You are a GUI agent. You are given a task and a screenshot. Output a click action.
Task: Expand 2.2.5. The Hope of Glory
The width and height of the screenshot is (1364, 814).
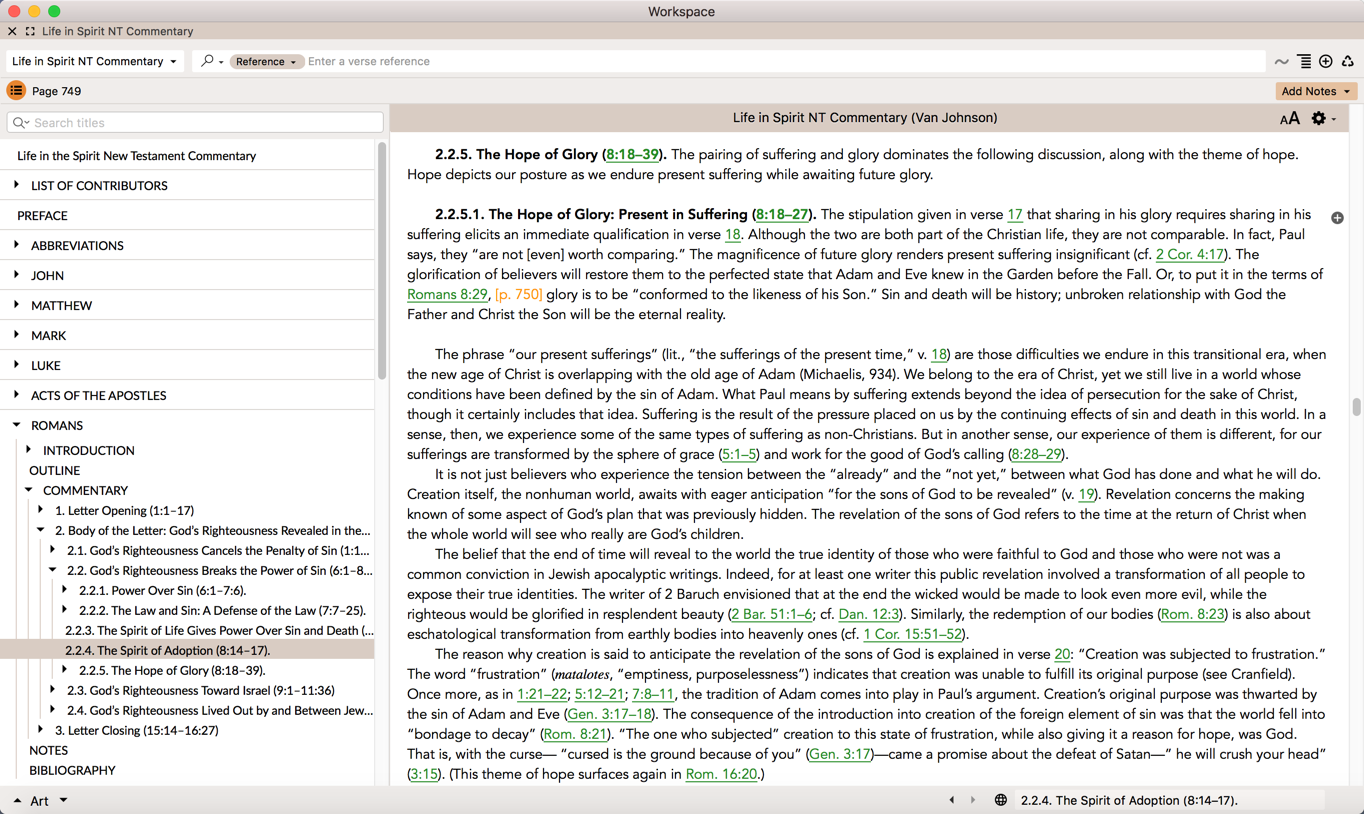click(64, 670)
